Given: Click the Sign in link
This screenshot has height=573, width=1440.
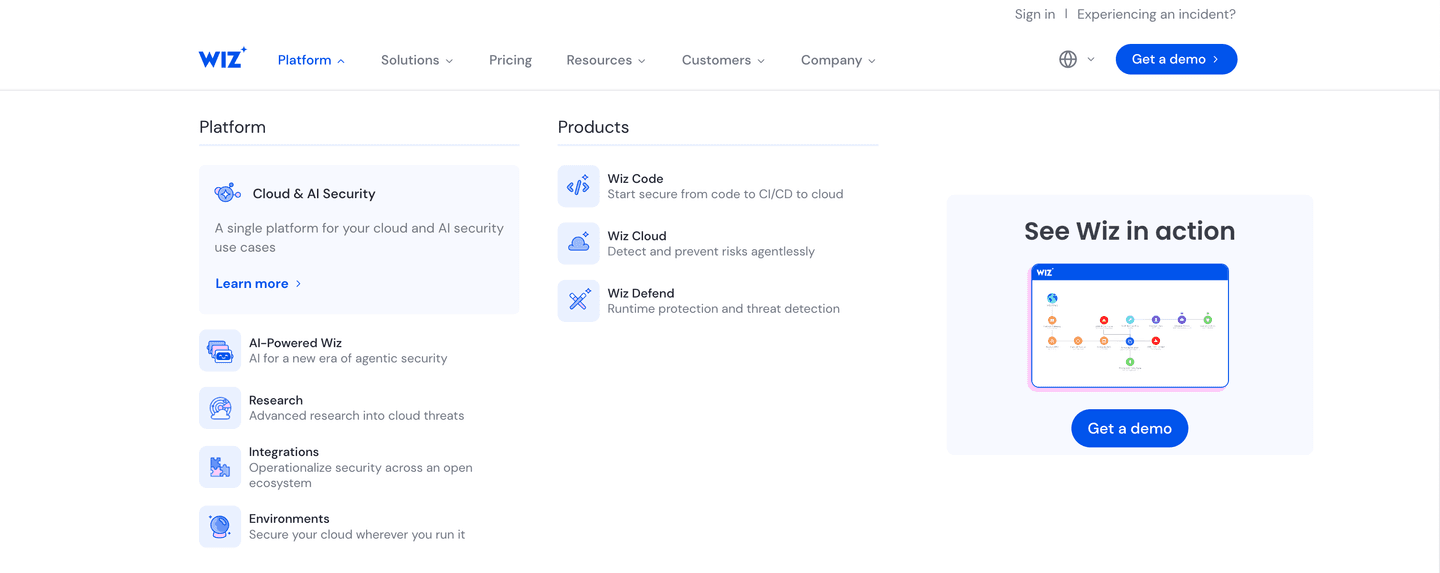Looking at the screenshot, I should click(1035, 14).
